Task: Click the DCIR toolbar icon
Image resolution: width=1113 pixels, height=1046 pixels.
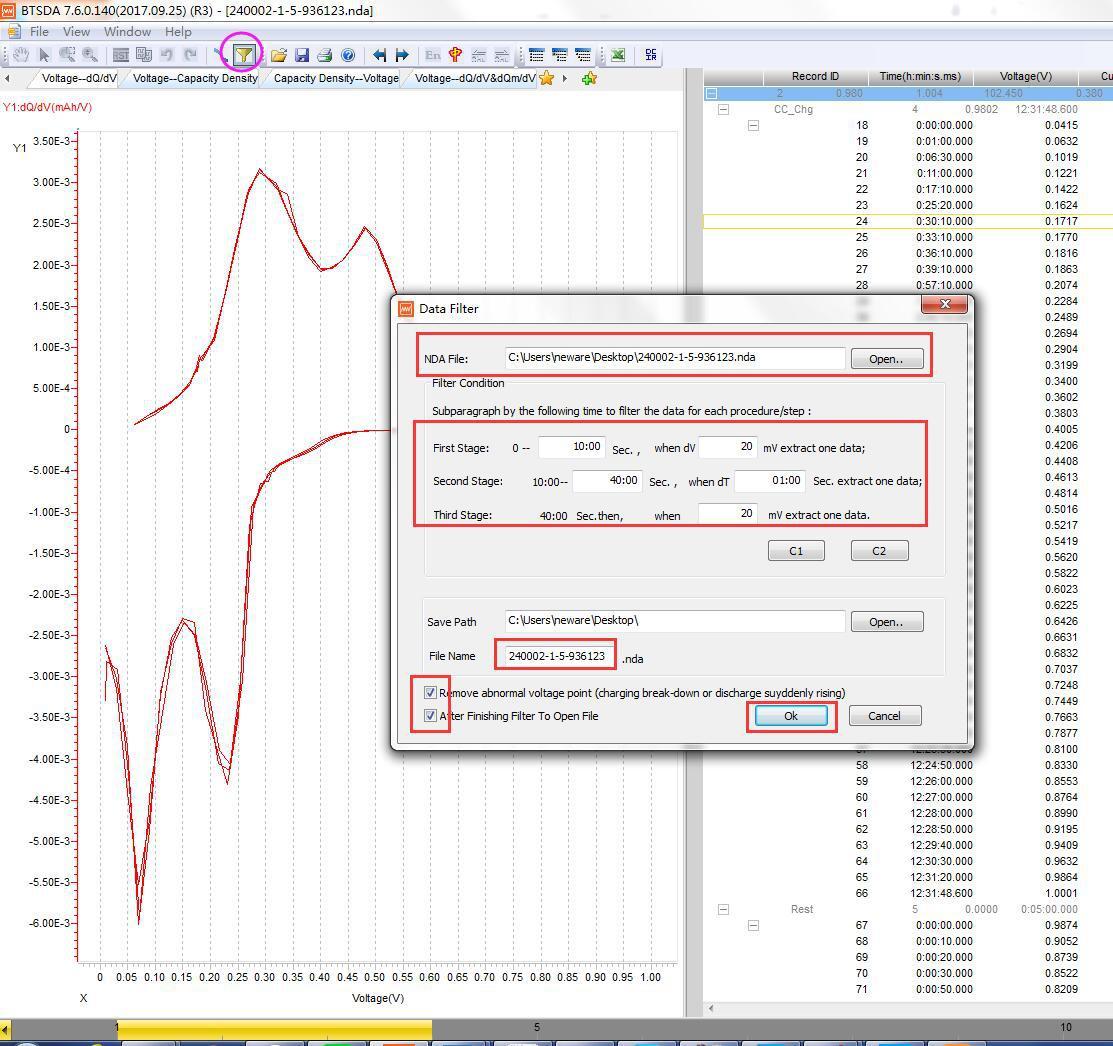Action: [x=651, y=55]
